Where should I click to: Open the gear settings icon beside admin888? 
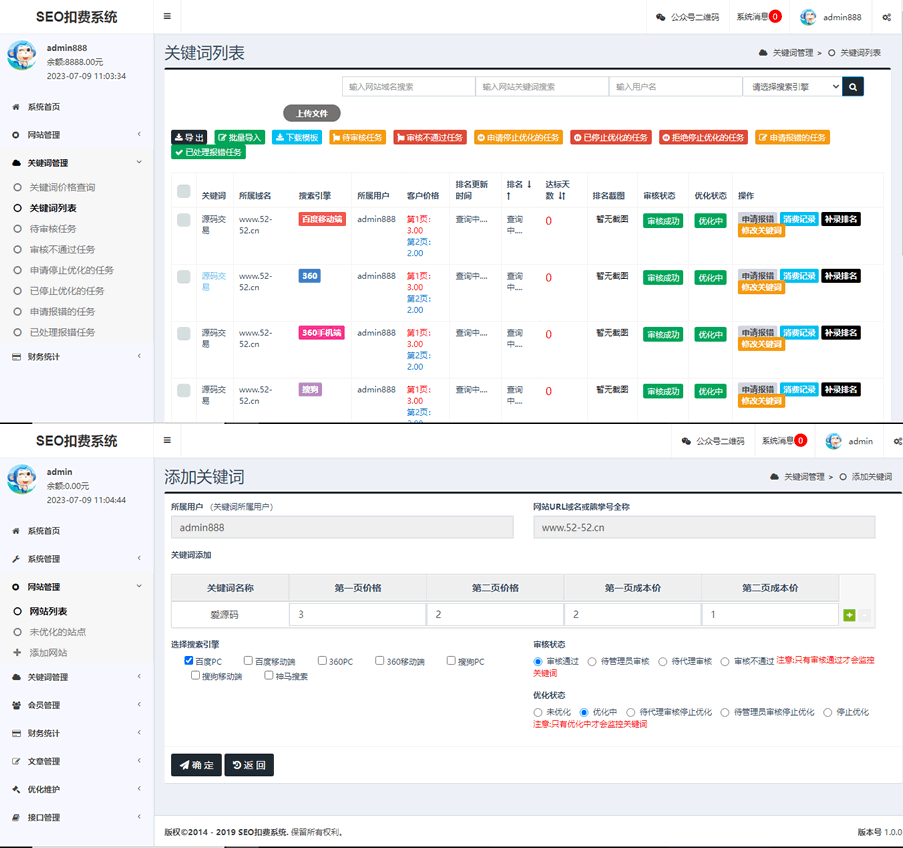pyautogui.click(x=887, y=17)
